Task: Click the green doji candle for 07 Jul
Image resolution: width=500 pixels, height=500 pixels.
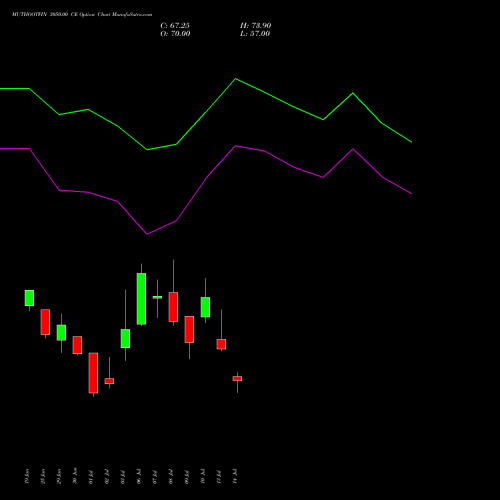Action: pos(157,297)
